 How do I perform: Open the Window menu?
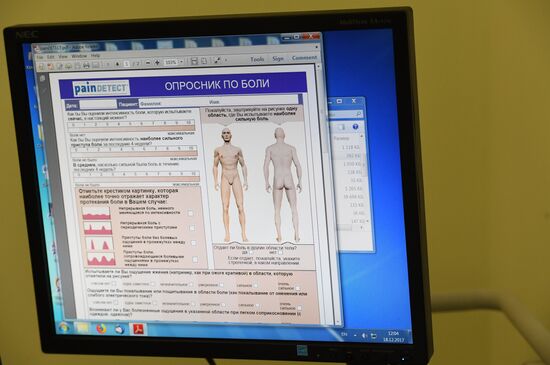[79, 56]
